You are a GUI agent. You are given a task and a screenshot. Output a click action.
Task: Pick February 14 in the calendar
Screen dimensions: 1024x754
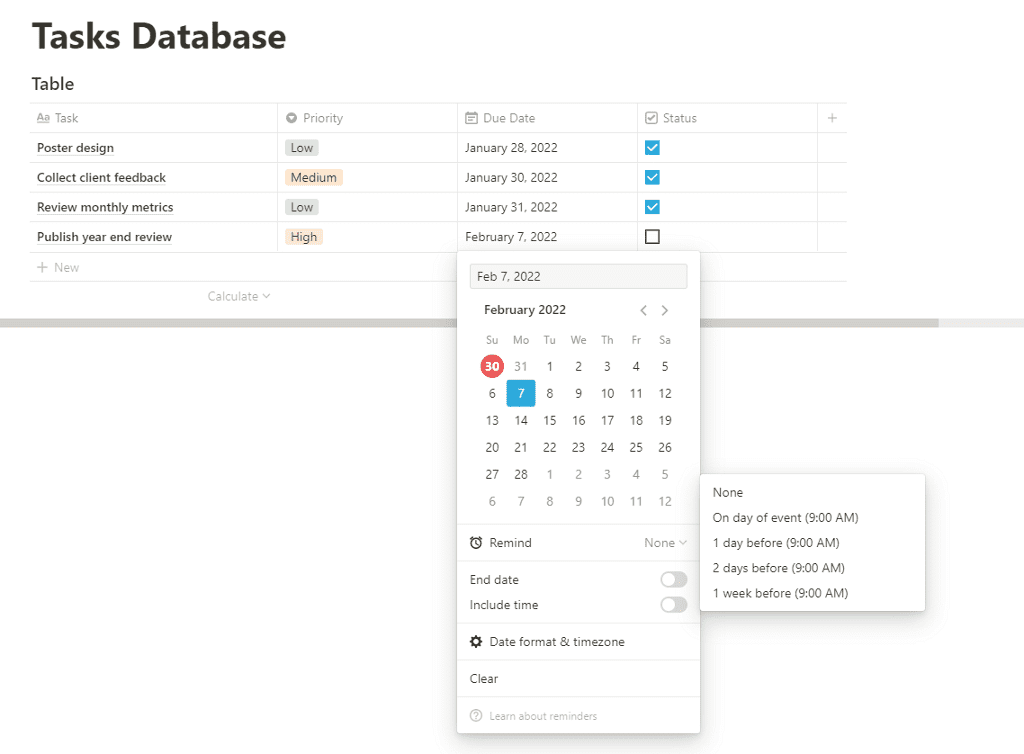point(521,420)
